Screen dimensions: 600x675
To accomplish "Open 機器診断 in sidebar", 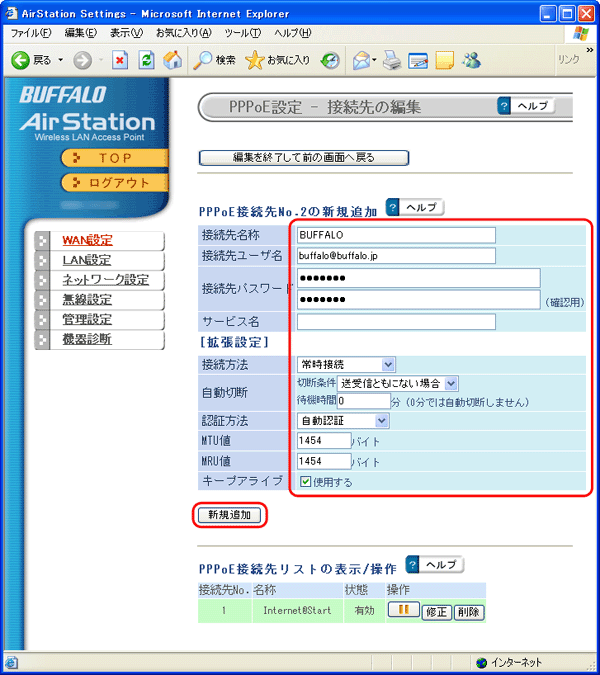I will coord(87,339).
